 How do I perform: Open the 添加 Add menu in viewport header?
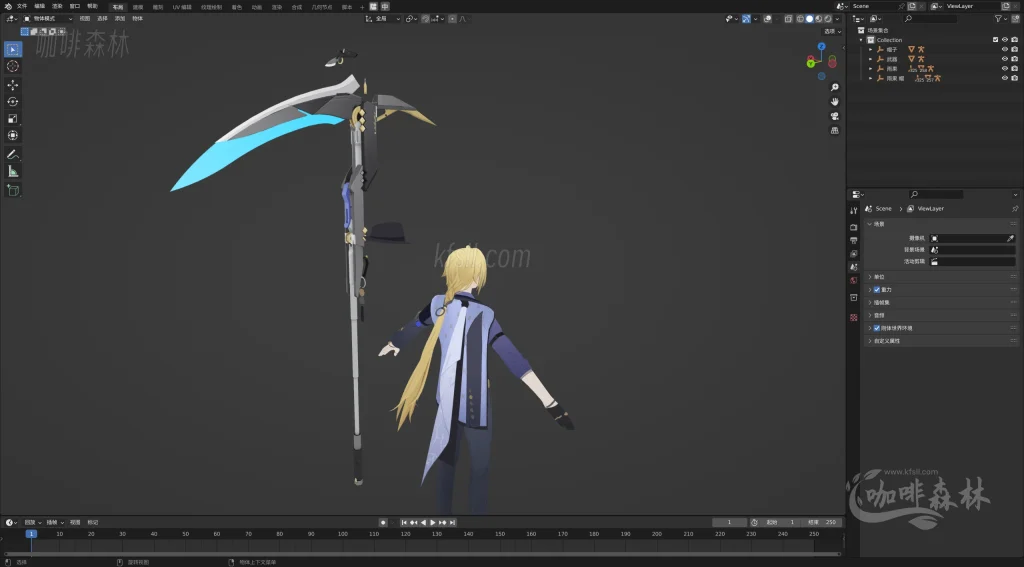[120, 19]
